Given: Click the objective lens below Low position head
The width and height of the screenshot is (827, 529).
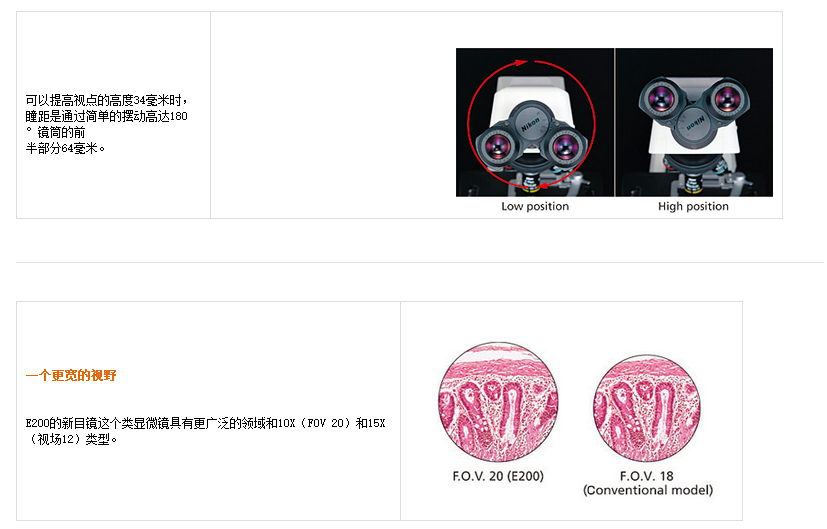Looking at the screenshot, I should pyautogui.click(x=530, y=185).
